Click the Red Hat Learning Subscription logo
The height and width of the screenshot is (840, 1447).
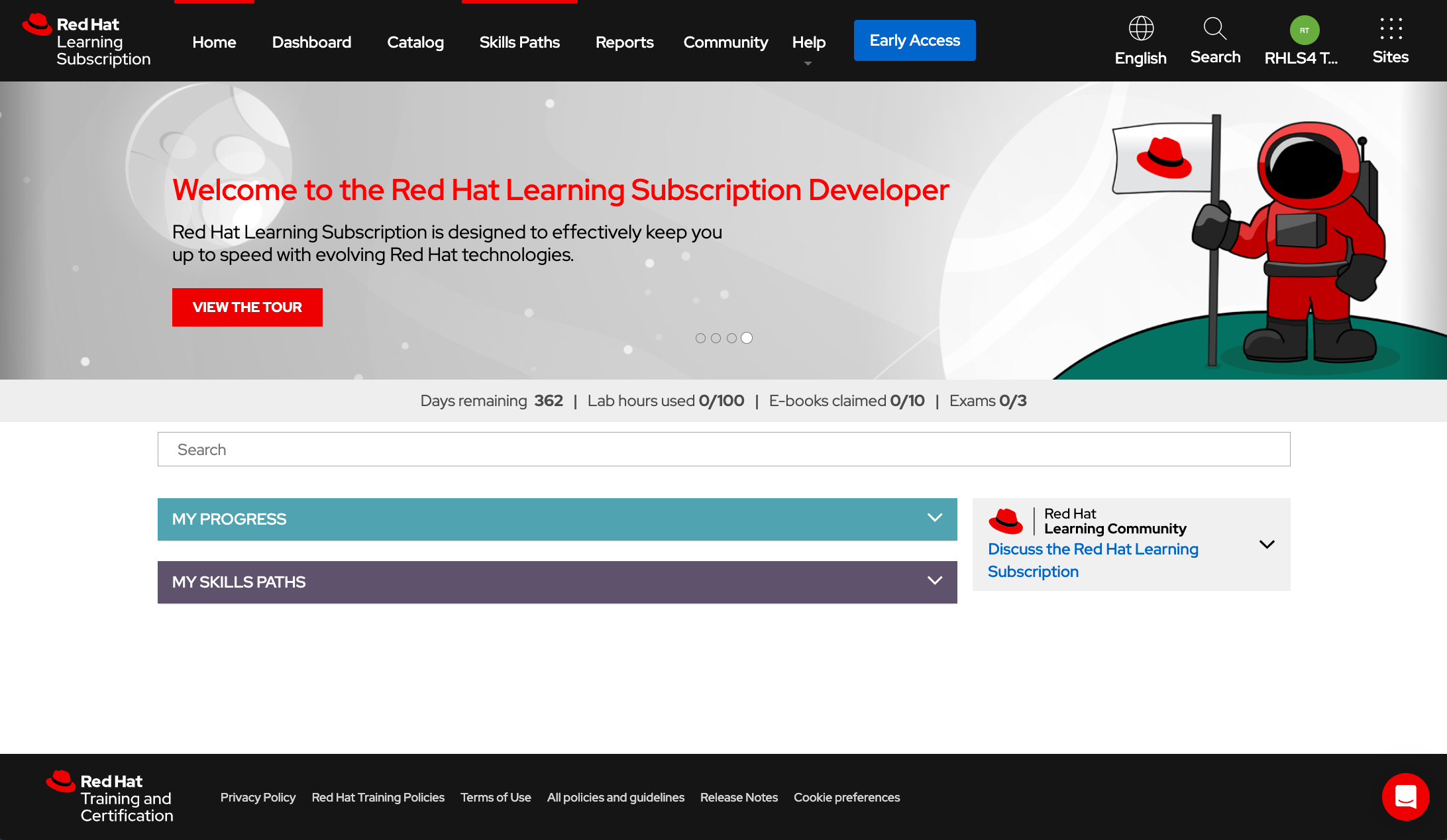click(x=86, y=40)
